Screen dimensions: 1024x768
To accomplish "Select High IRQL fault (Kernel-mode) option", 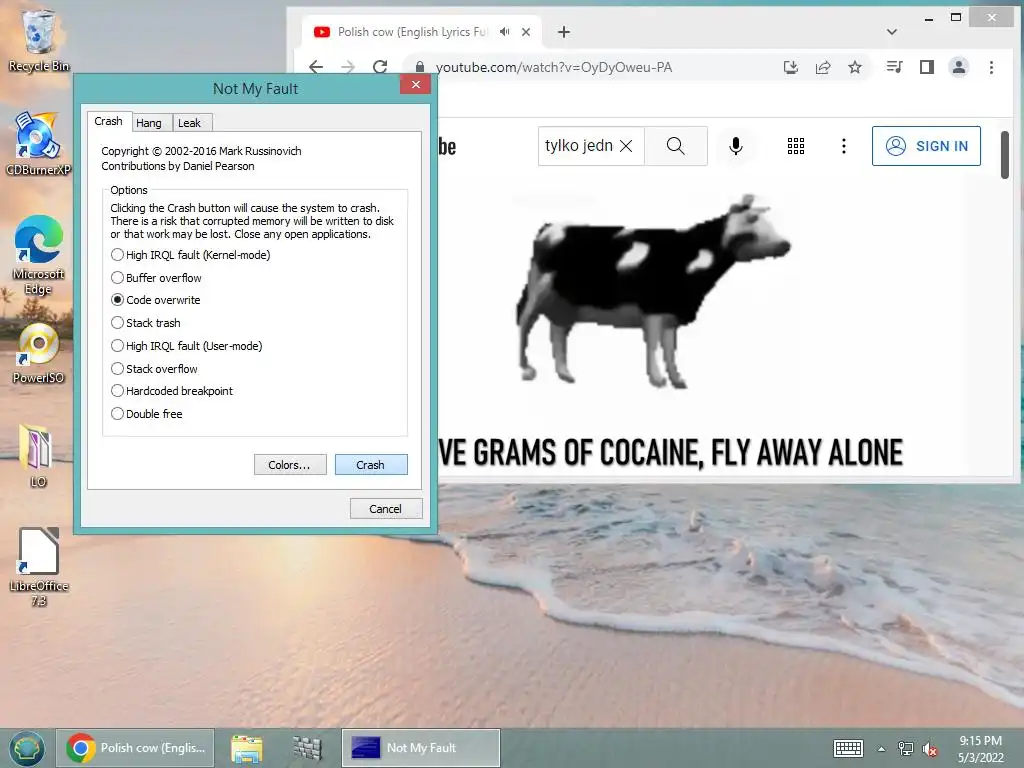I will click(190, 255).
